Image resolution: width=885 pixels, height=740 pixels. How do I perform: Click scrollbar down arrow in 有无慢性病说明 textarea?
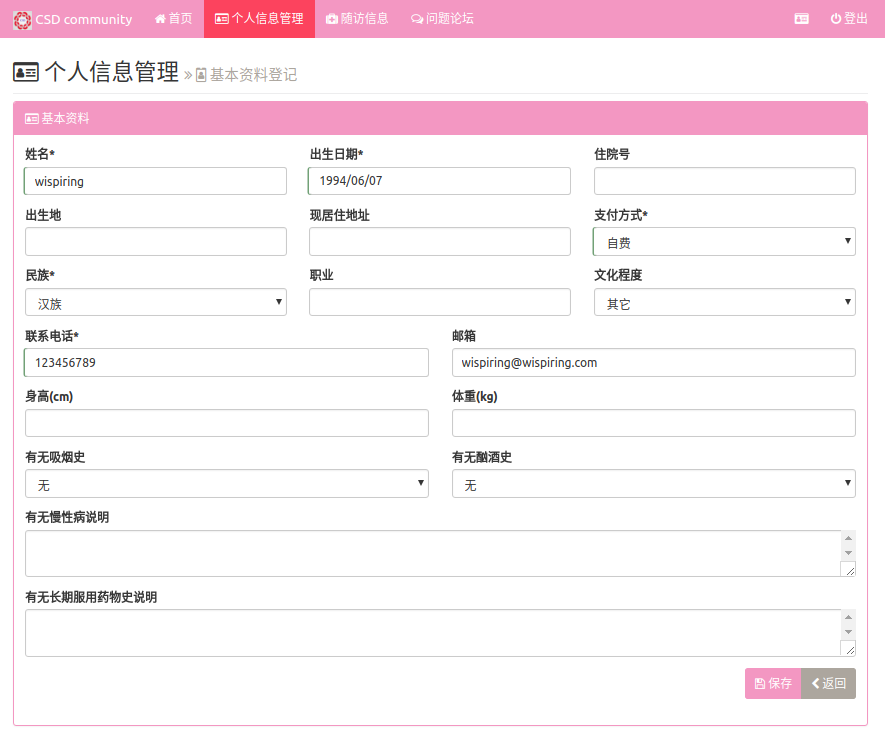848,553
